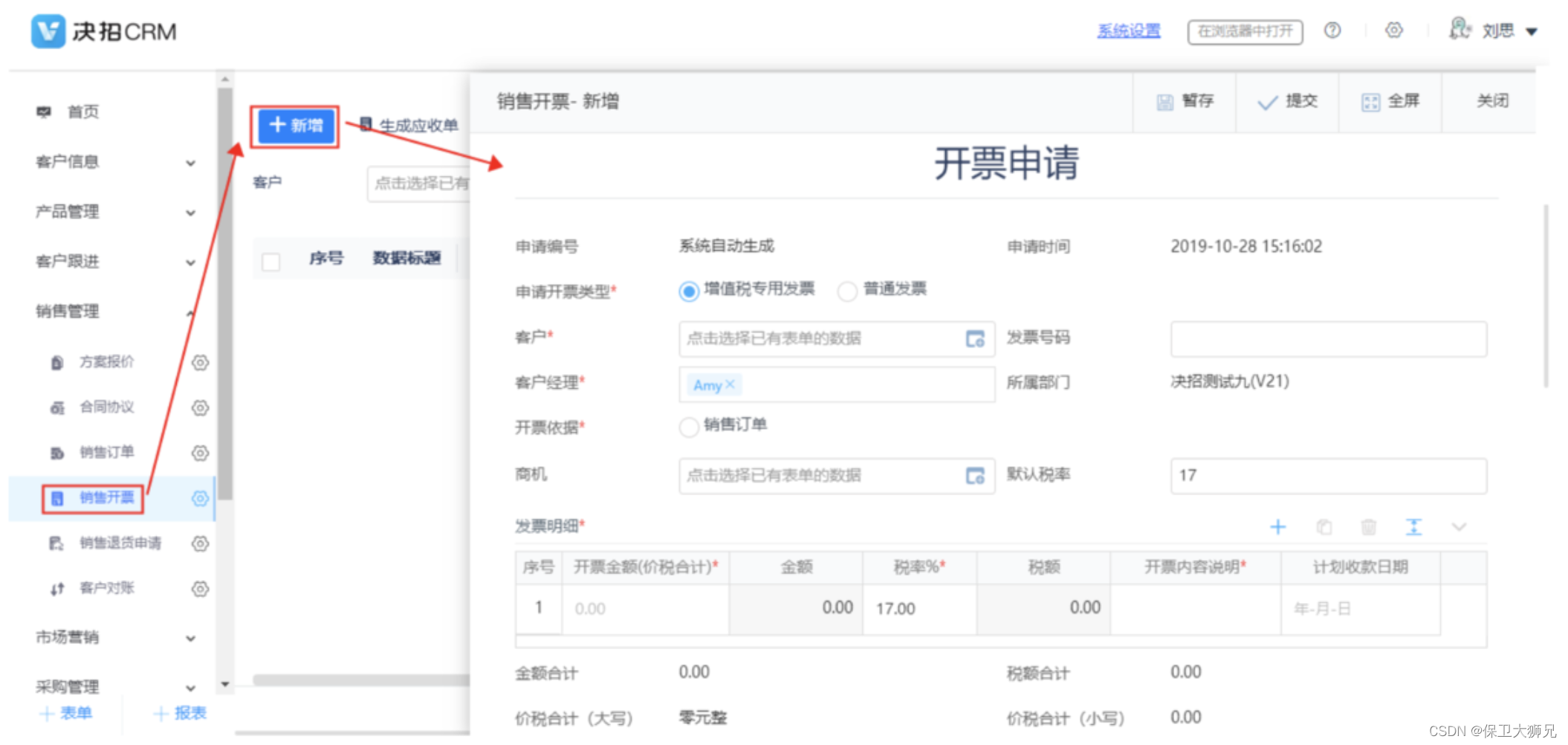Click the list horizontal scrollbar

coord(361,680)
